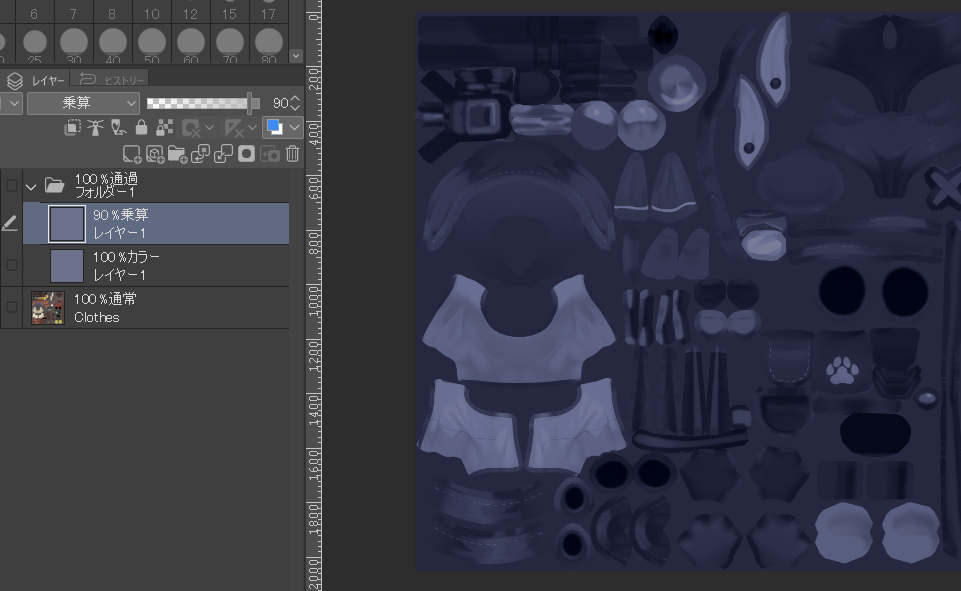
Task: Toggle checkbox beside the Clothes layer
Action: click(12, 307)
